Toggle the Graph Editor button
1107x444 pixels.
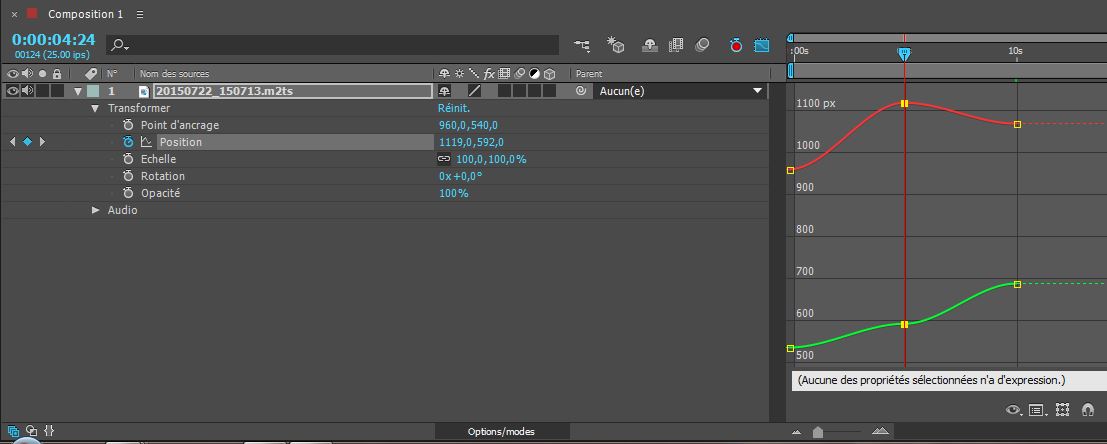point(761,45)
